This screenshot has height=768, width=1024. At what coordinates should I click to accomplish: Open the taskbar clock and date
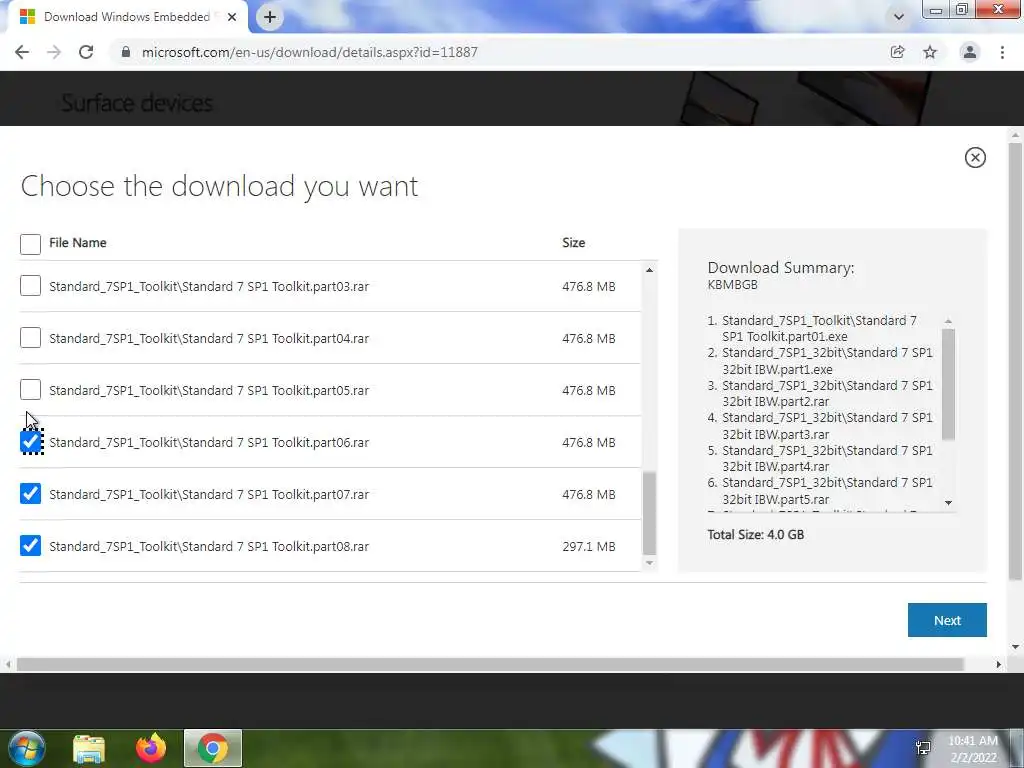coord(973,749)
